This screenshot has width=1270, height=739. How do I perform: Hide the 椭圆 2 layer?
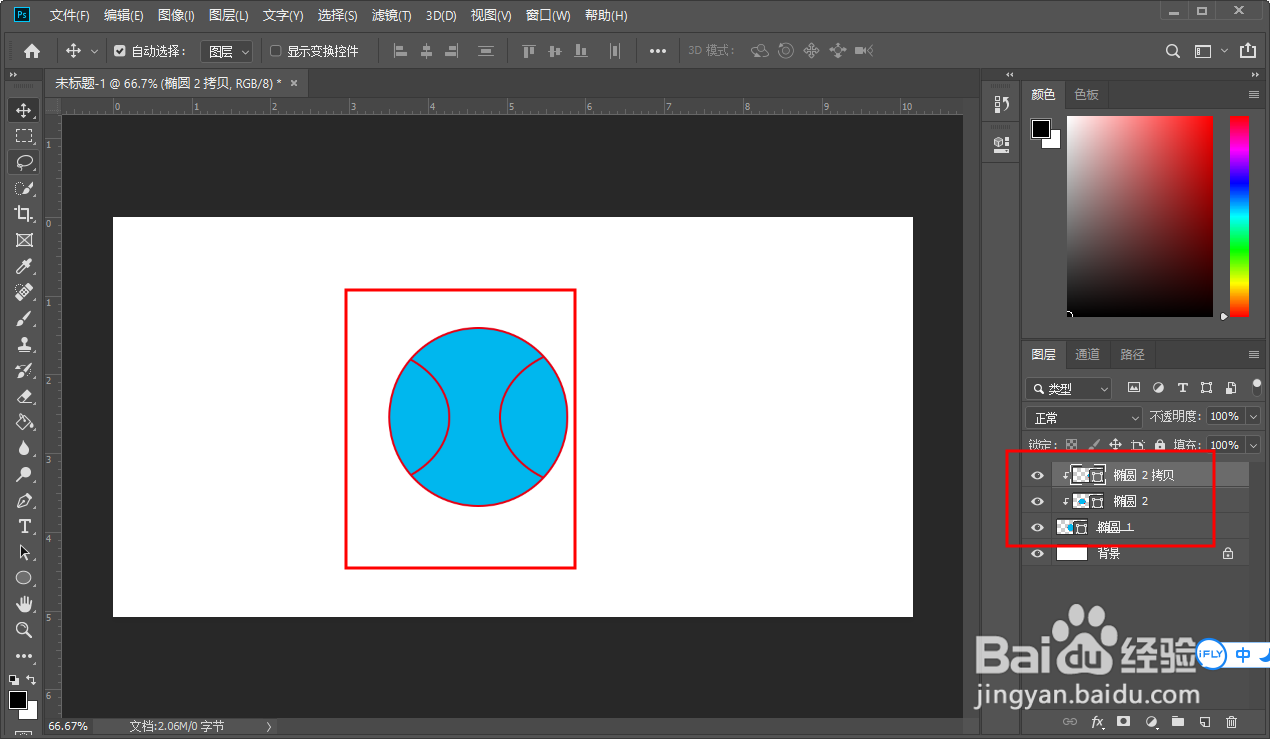[x=1037, y=501]
